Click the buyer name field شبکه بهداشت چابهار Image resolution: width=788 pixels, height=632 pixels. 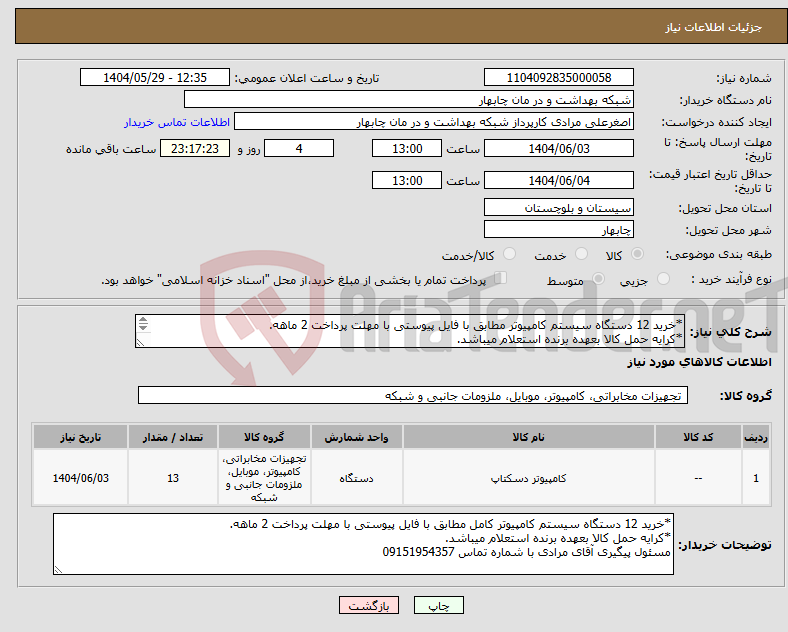409,100
